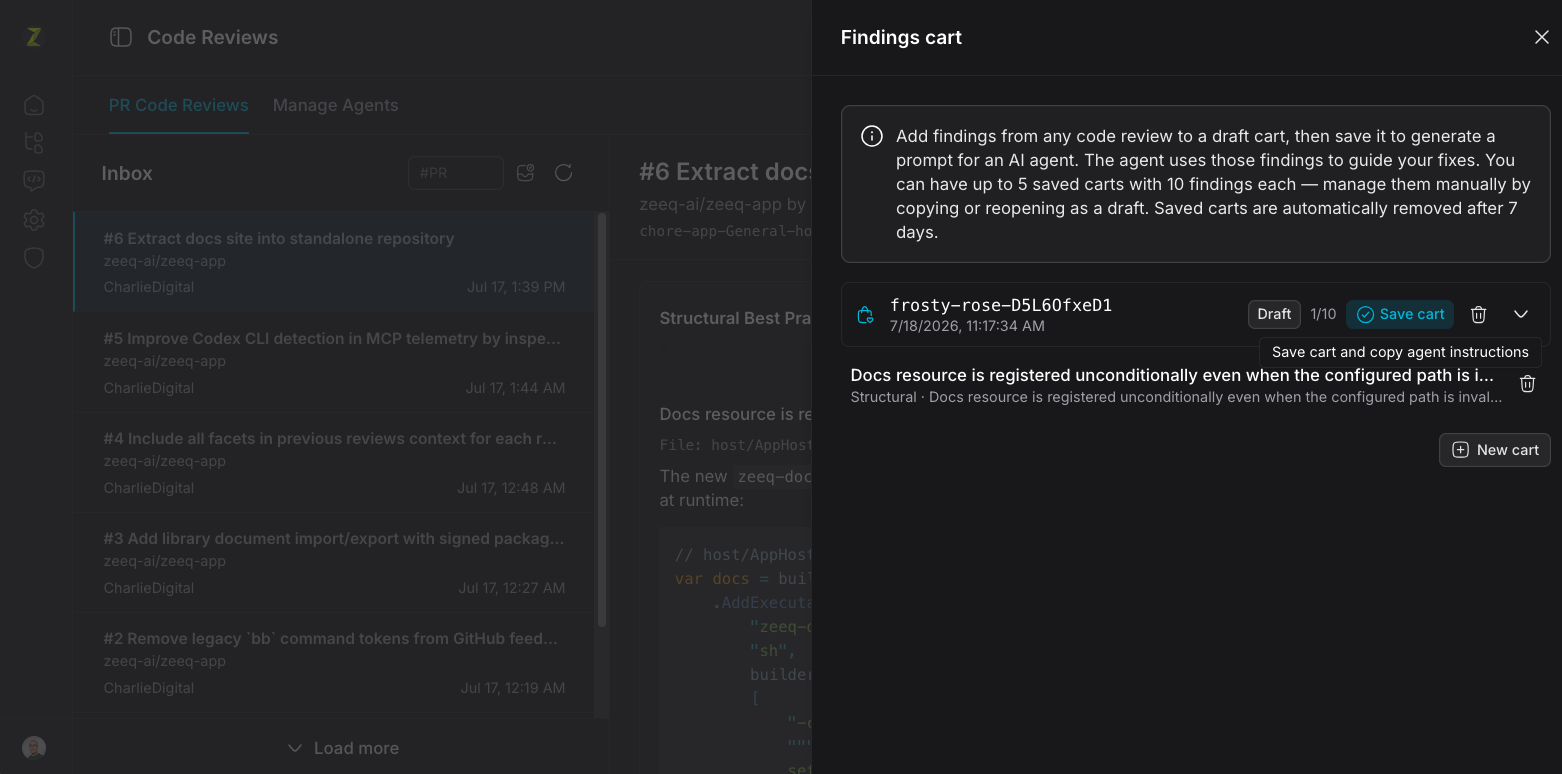The width and height of the screenshot is (1562, 774).
Task: Expand the list with Load more
Action: click(x=343, y=748)
